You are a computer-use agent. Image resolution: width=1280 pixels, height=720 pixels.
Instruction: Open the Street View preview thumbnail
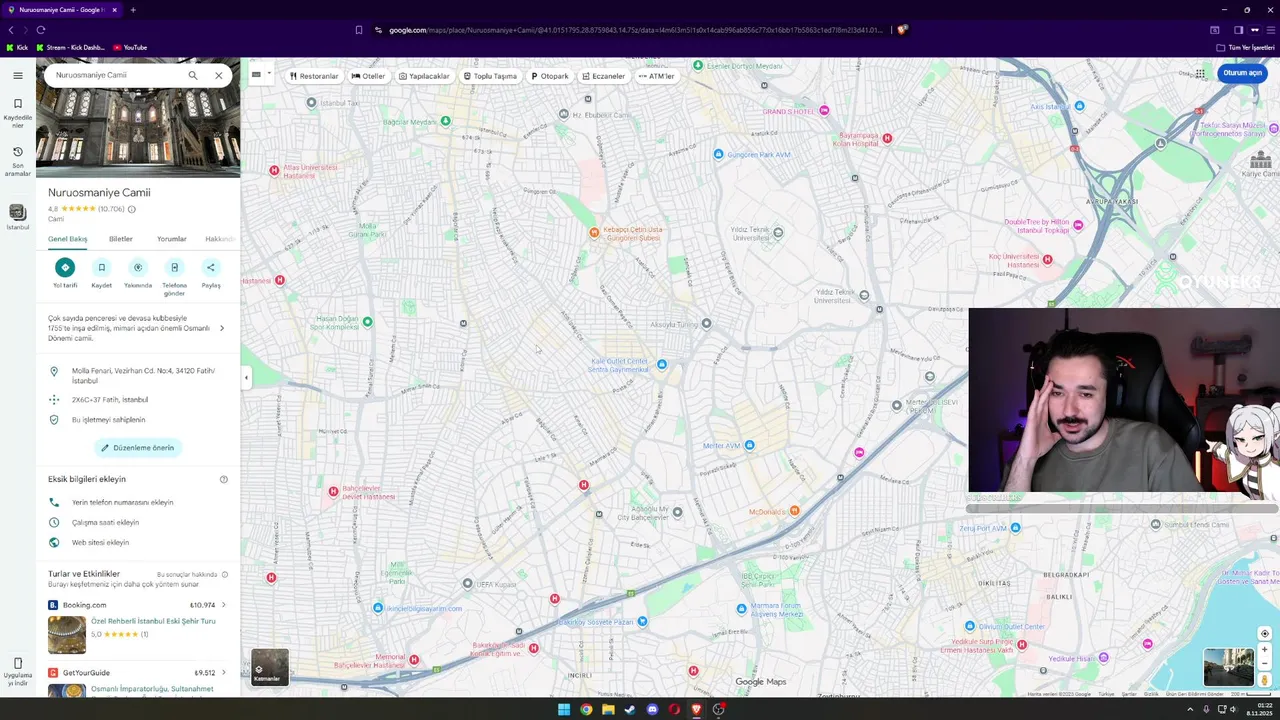(1228, 668)
